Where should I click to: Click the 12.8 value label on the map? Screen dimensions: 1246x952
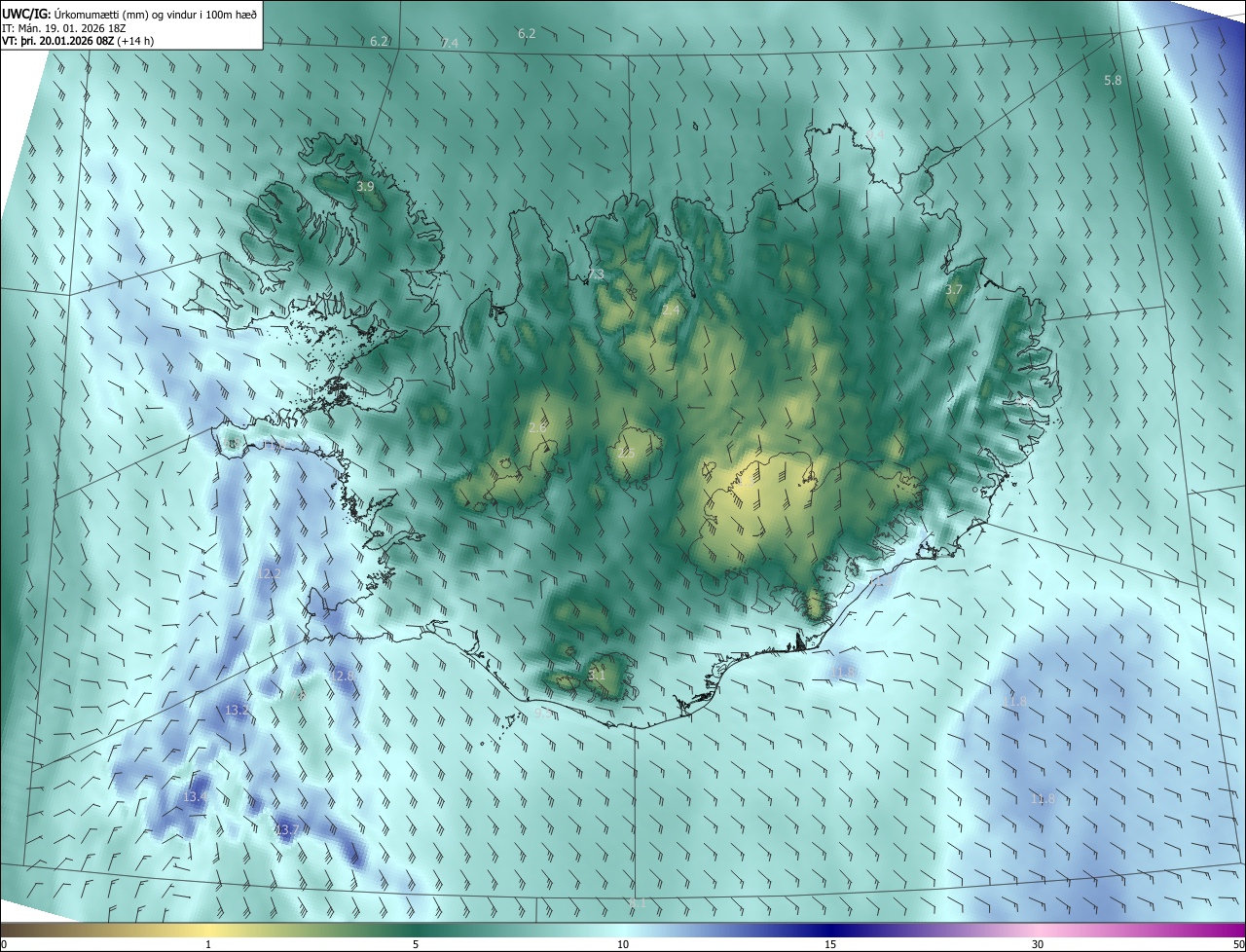(x=343, y=676)
